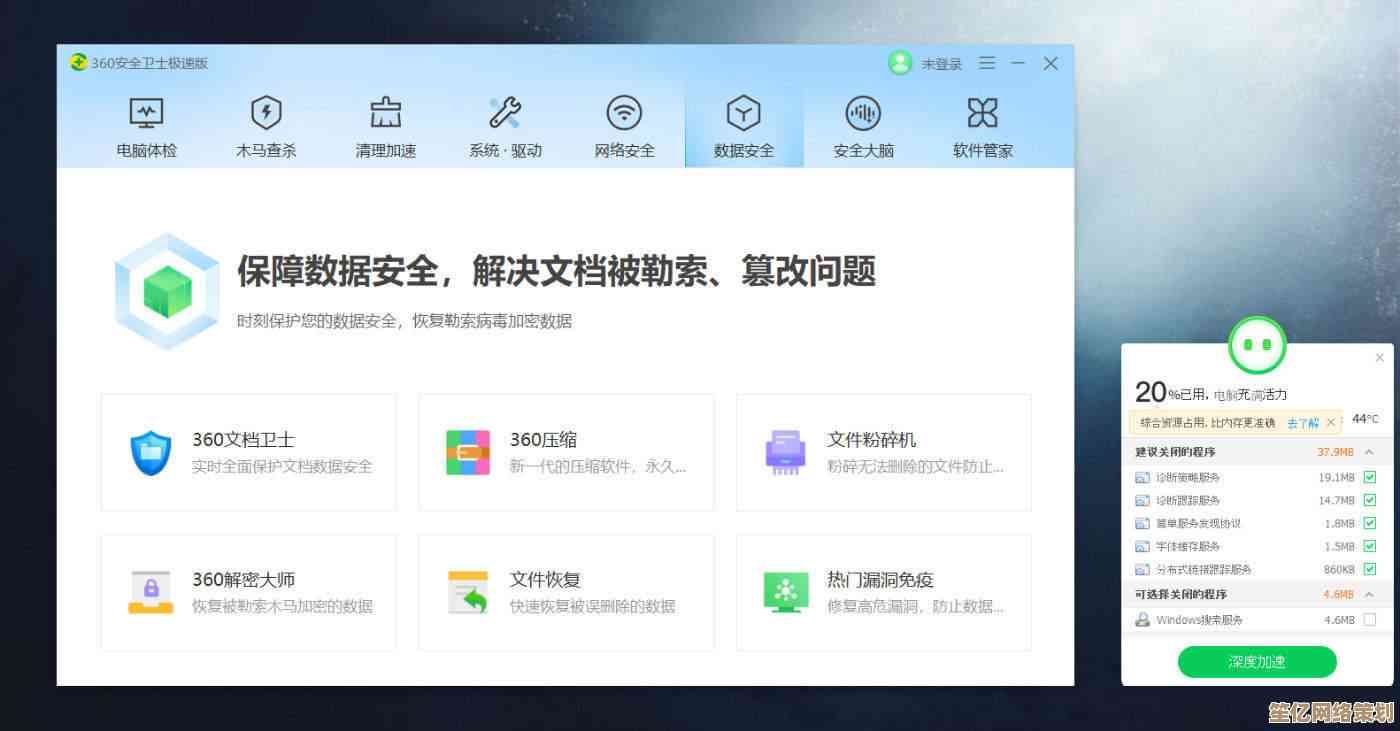This screenshot has height=731, width=1400.
Task: Open the hamburger main menu in title bar
Action: [987, 63]
